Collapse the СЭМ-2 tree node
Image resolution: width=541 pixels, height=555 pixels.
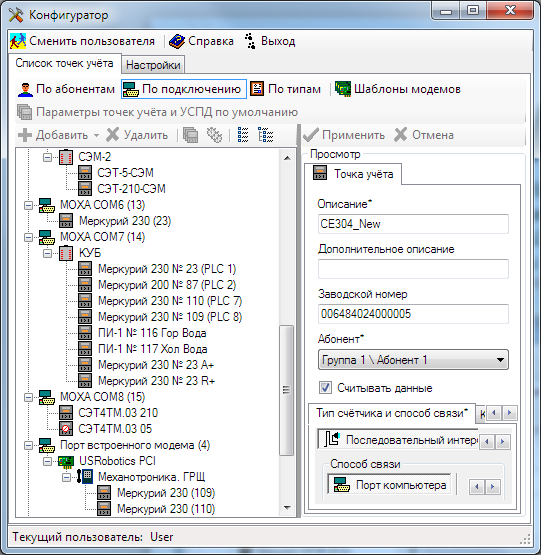[x=47, y=157]
